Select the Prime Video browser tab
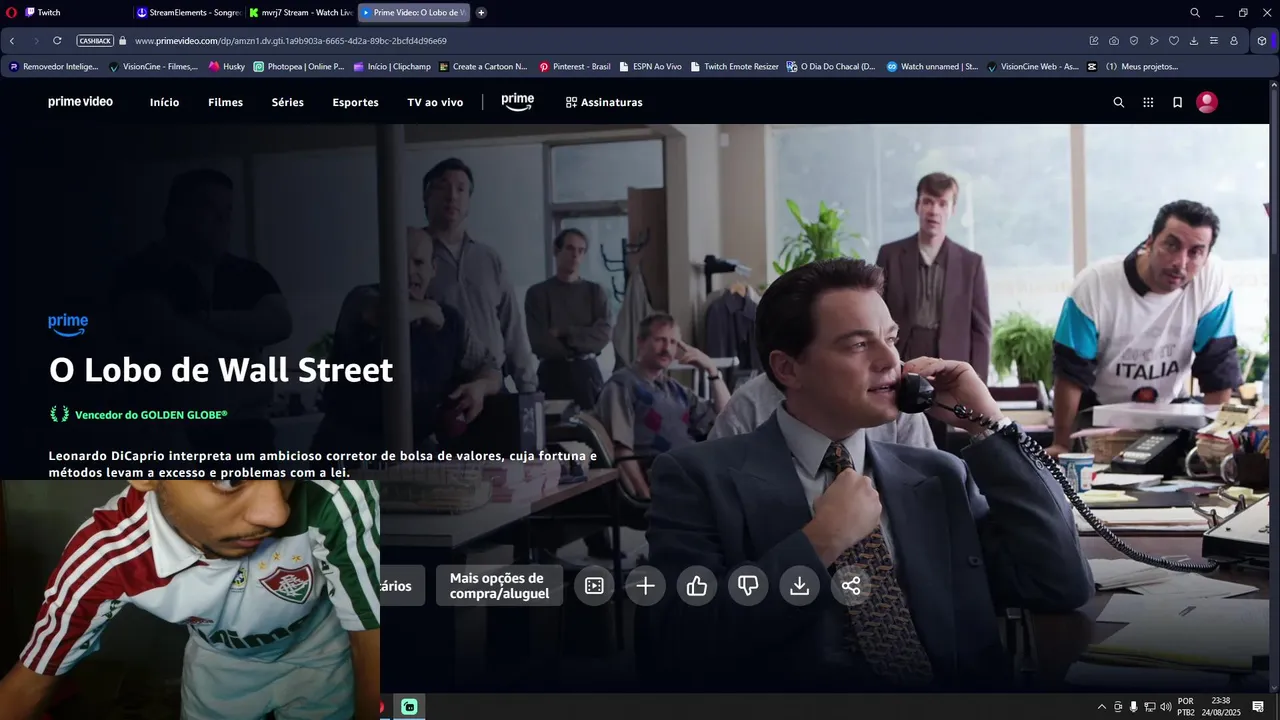 click(x=413, y=13)
